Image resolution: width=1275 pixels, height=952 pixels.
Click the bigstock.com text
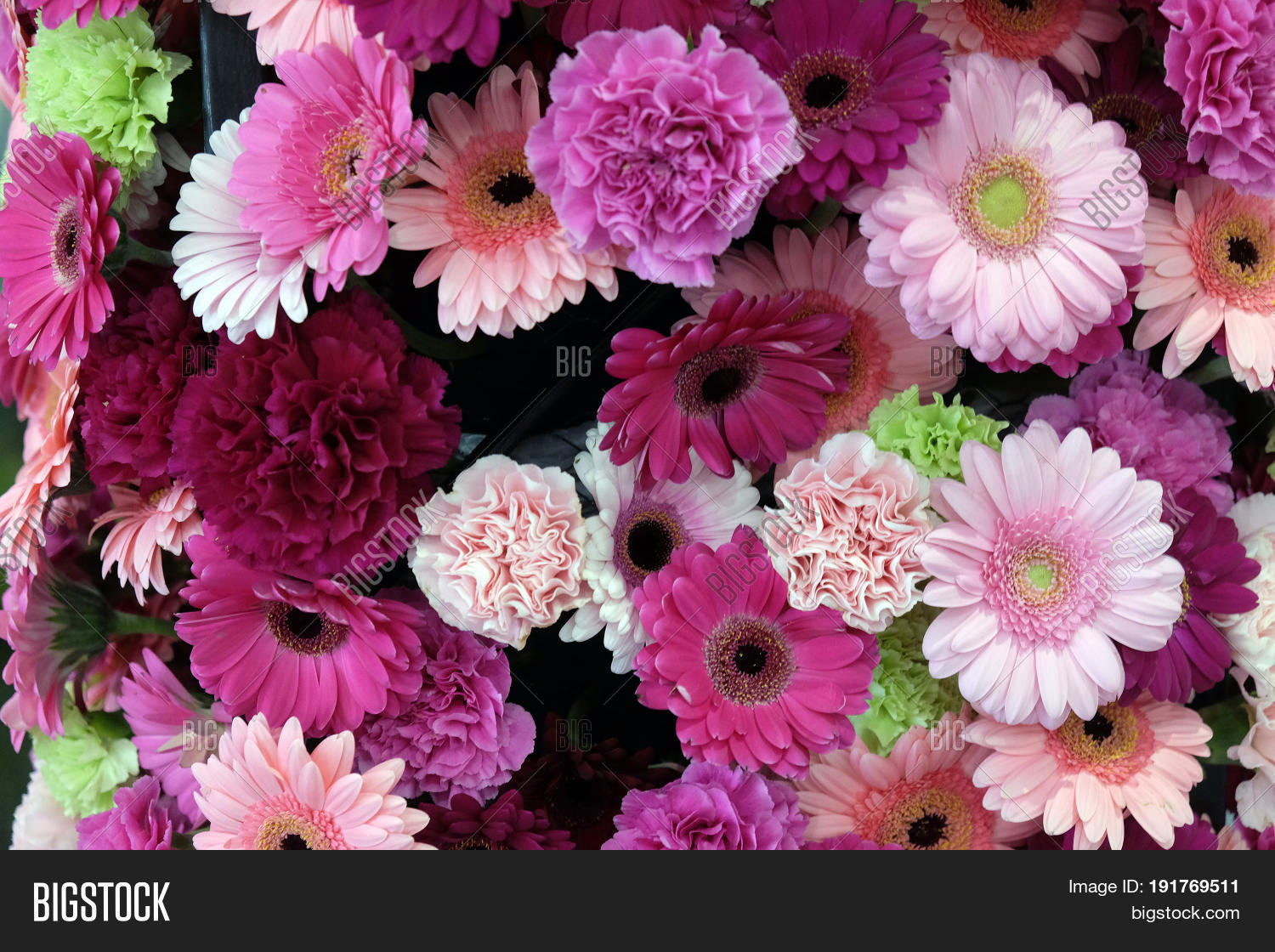point(1185,914)
